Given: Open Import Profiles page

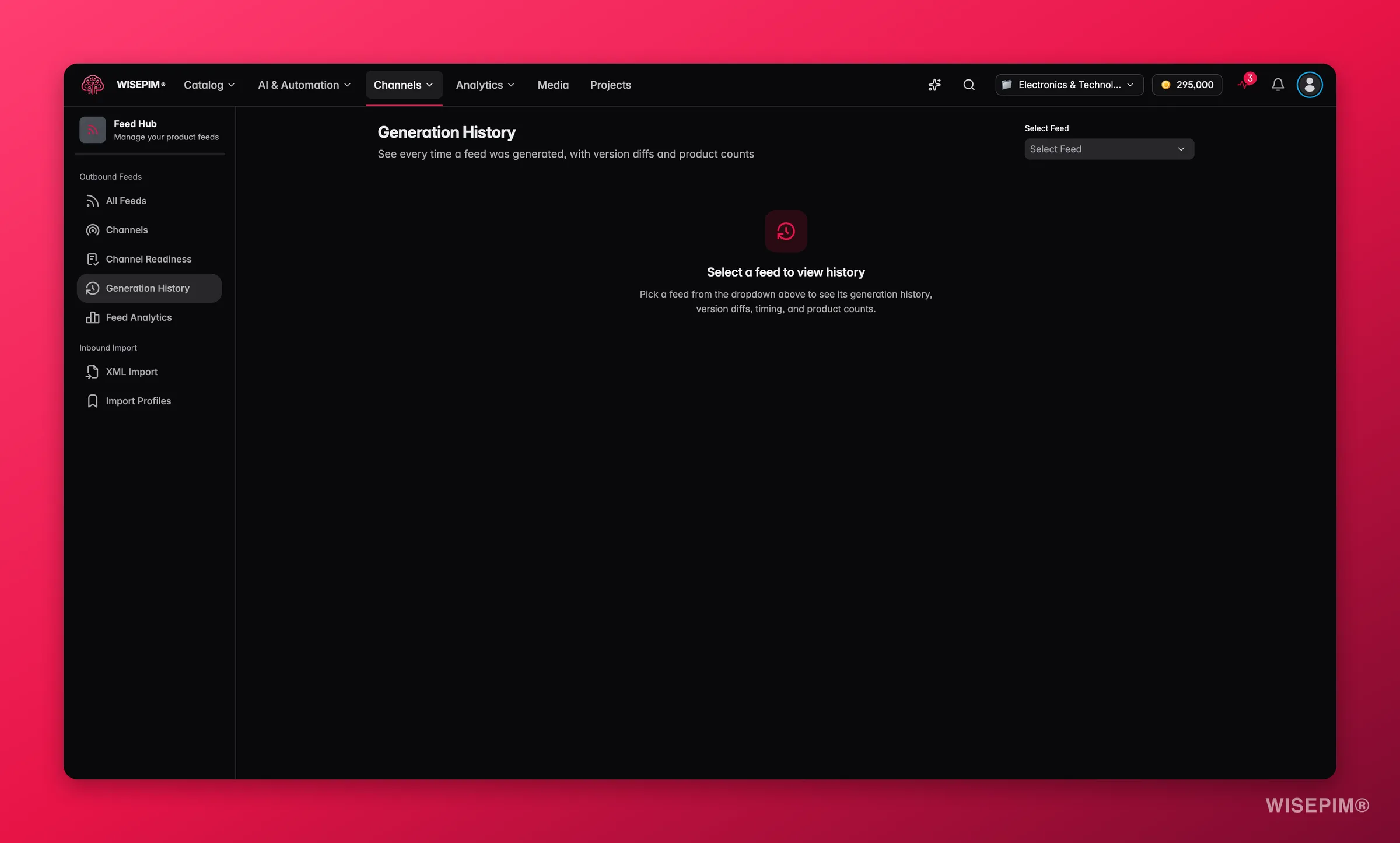Looking at the screenshot, I should [149, 401].
